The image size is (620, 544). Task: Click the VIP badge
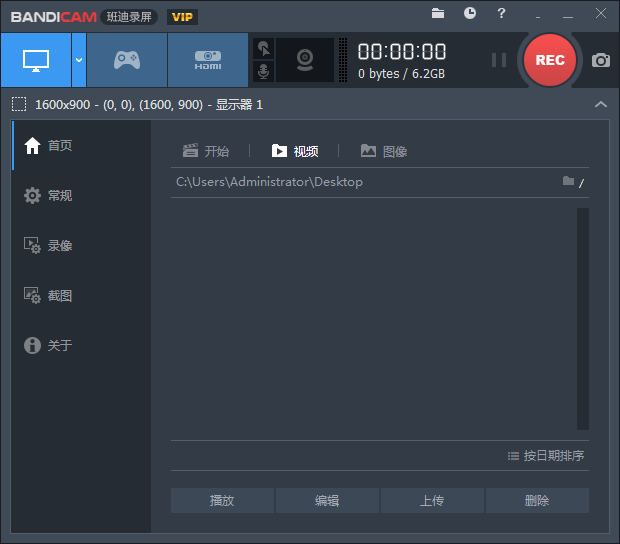click(x=182, y=17)
